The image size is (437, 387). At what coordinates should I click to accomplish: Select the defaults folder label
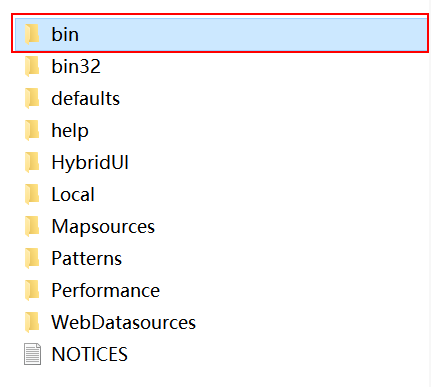click(x=86, y=98)
